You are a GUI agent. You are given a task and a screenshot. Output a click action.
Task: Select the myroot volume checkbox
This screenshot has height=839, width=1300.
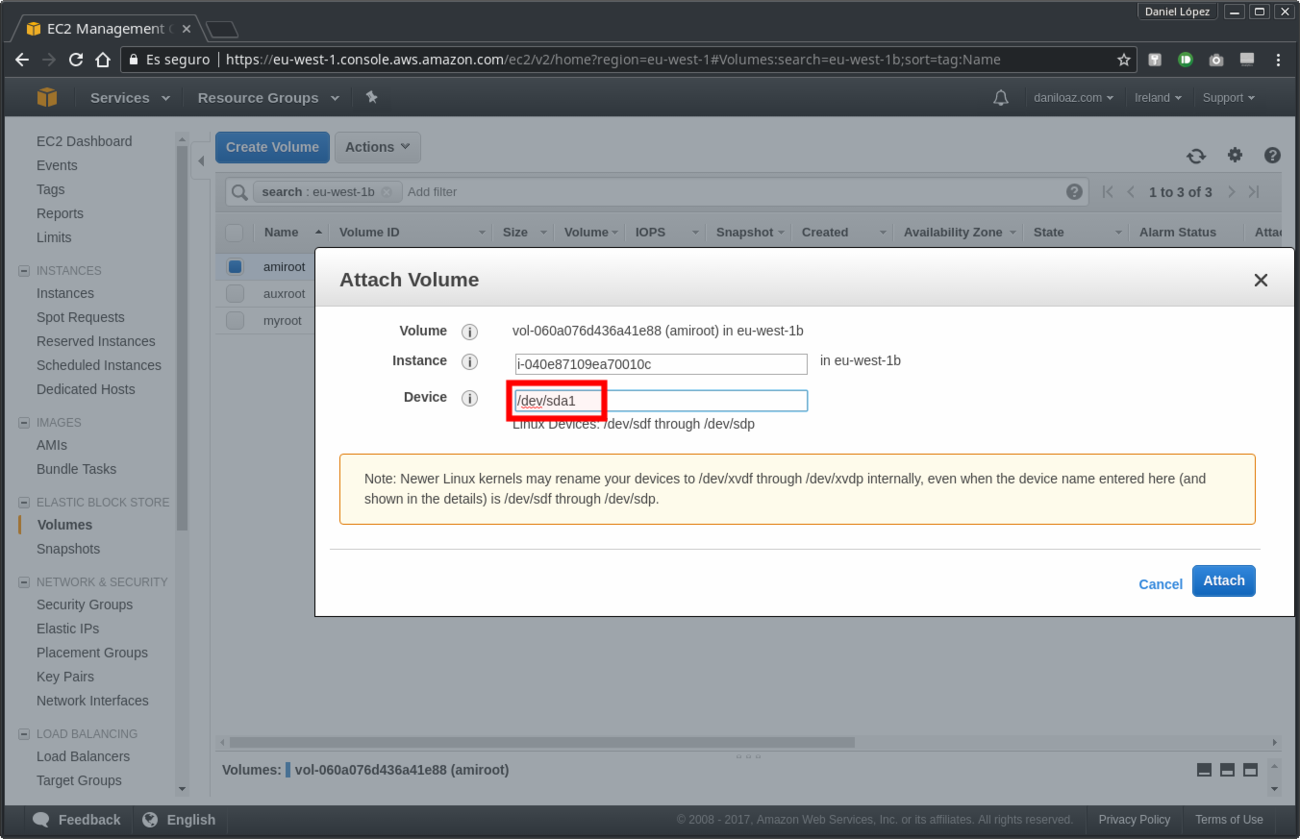pos(237,320)
